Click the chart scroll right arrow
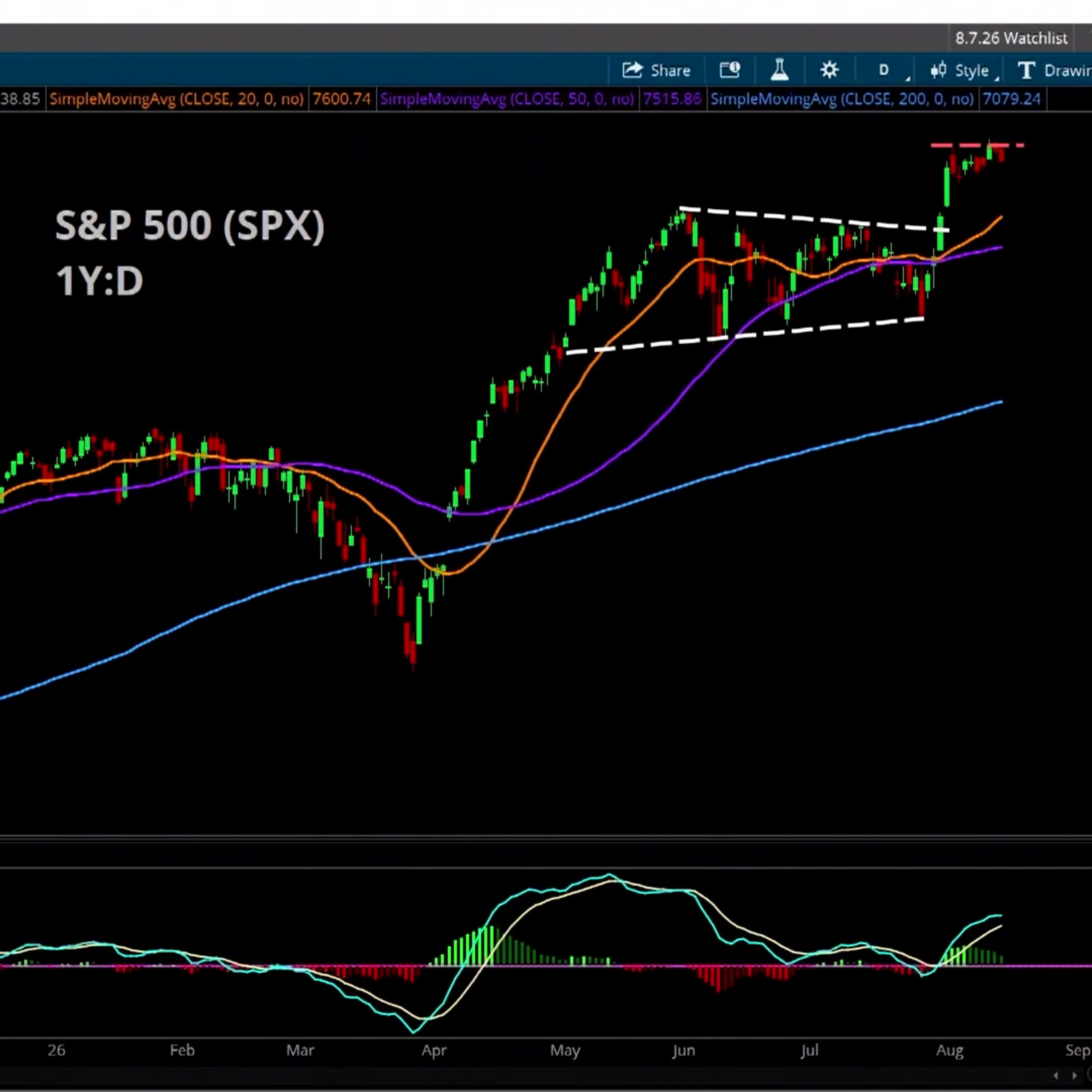 pos(1075,1076)
